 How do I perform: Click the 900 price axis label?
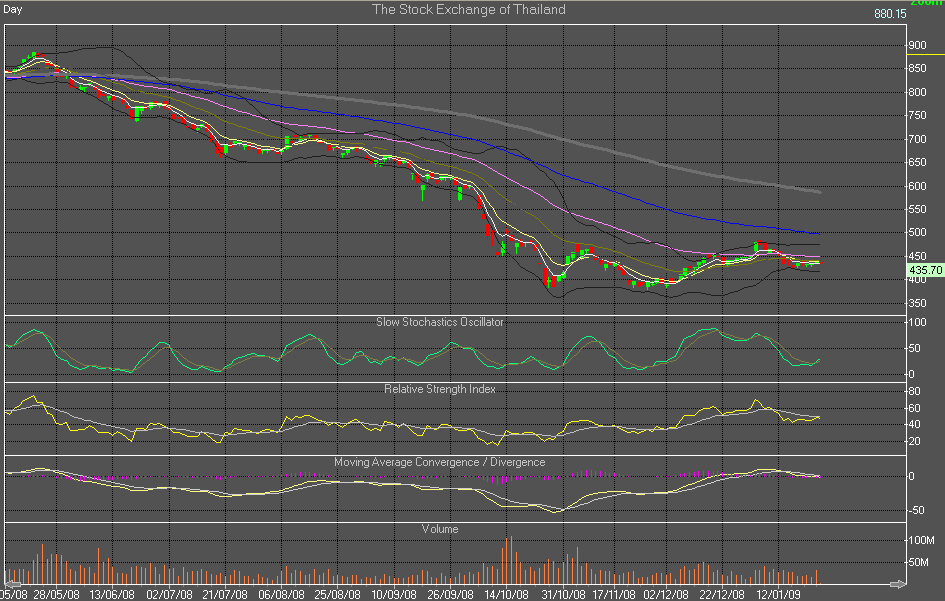click(917, 45)
